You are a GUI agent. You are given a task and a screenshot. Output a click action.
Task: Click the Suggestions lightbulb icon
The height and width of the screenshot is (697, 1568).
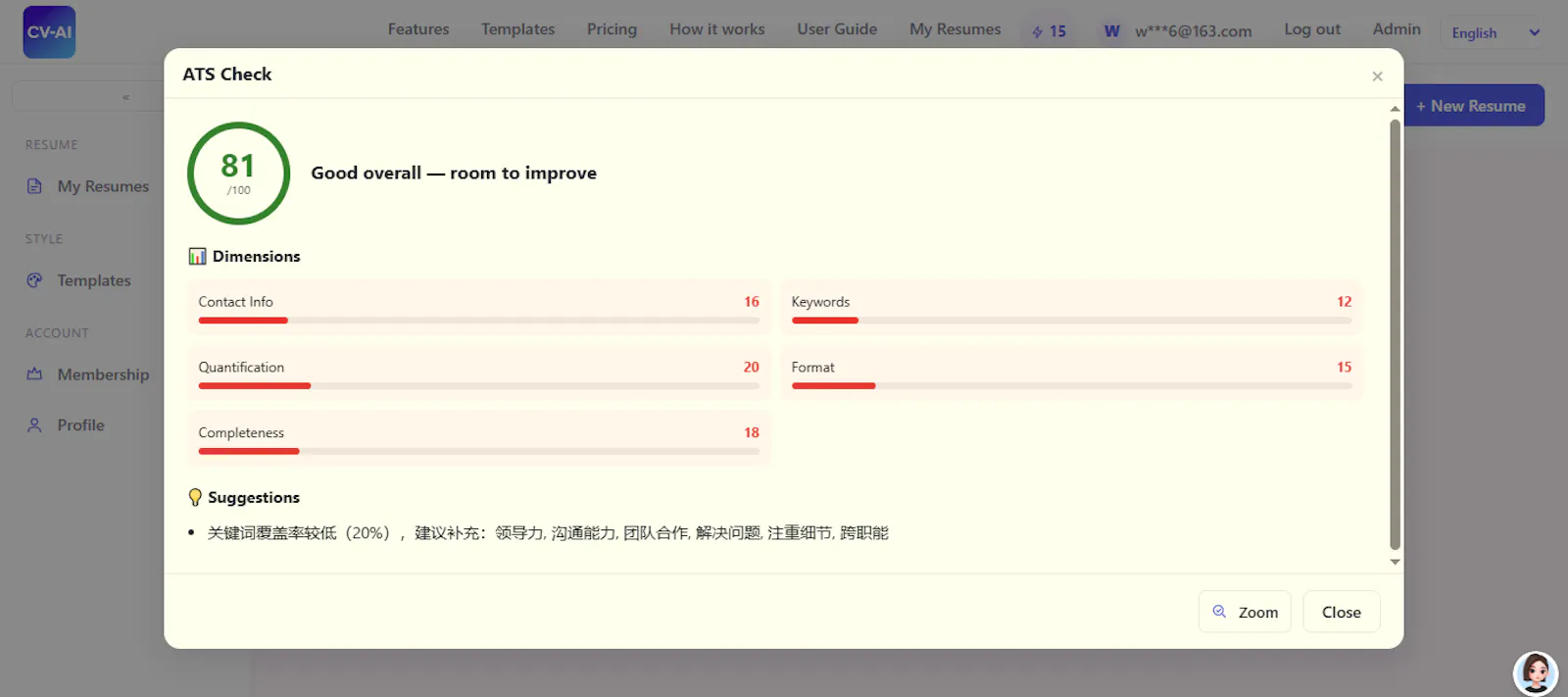(x=195, y=497)
